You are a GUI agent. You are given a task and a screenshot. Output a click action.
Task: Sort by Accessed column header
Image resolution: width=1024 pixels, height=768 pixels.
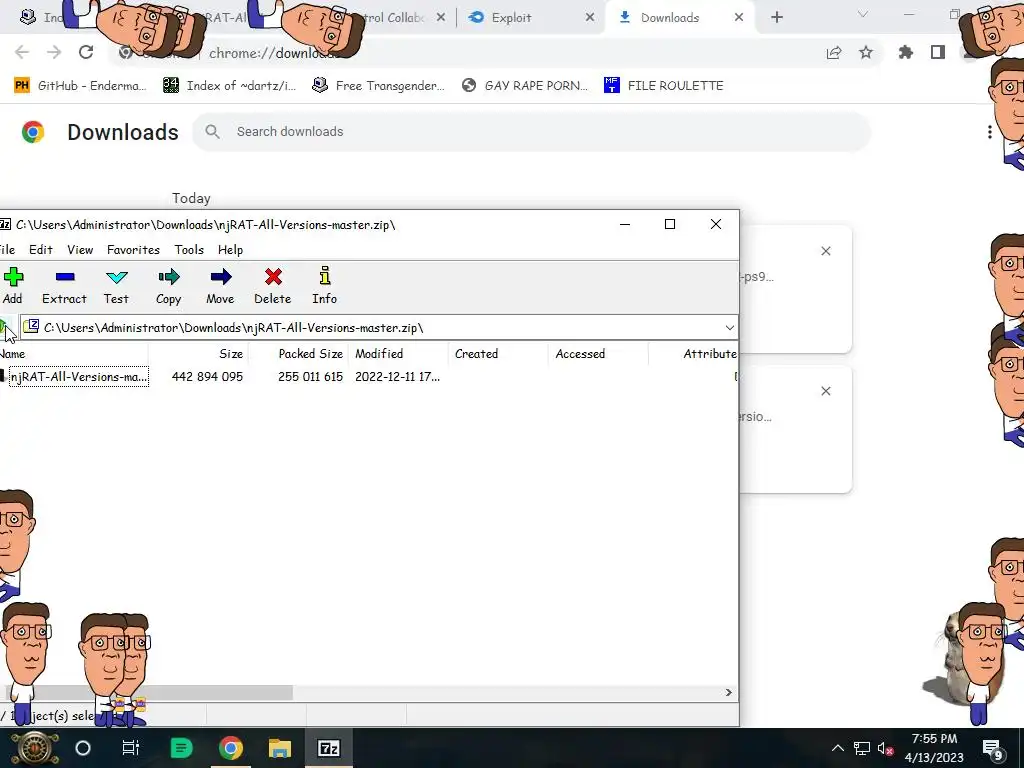(580, 354)
